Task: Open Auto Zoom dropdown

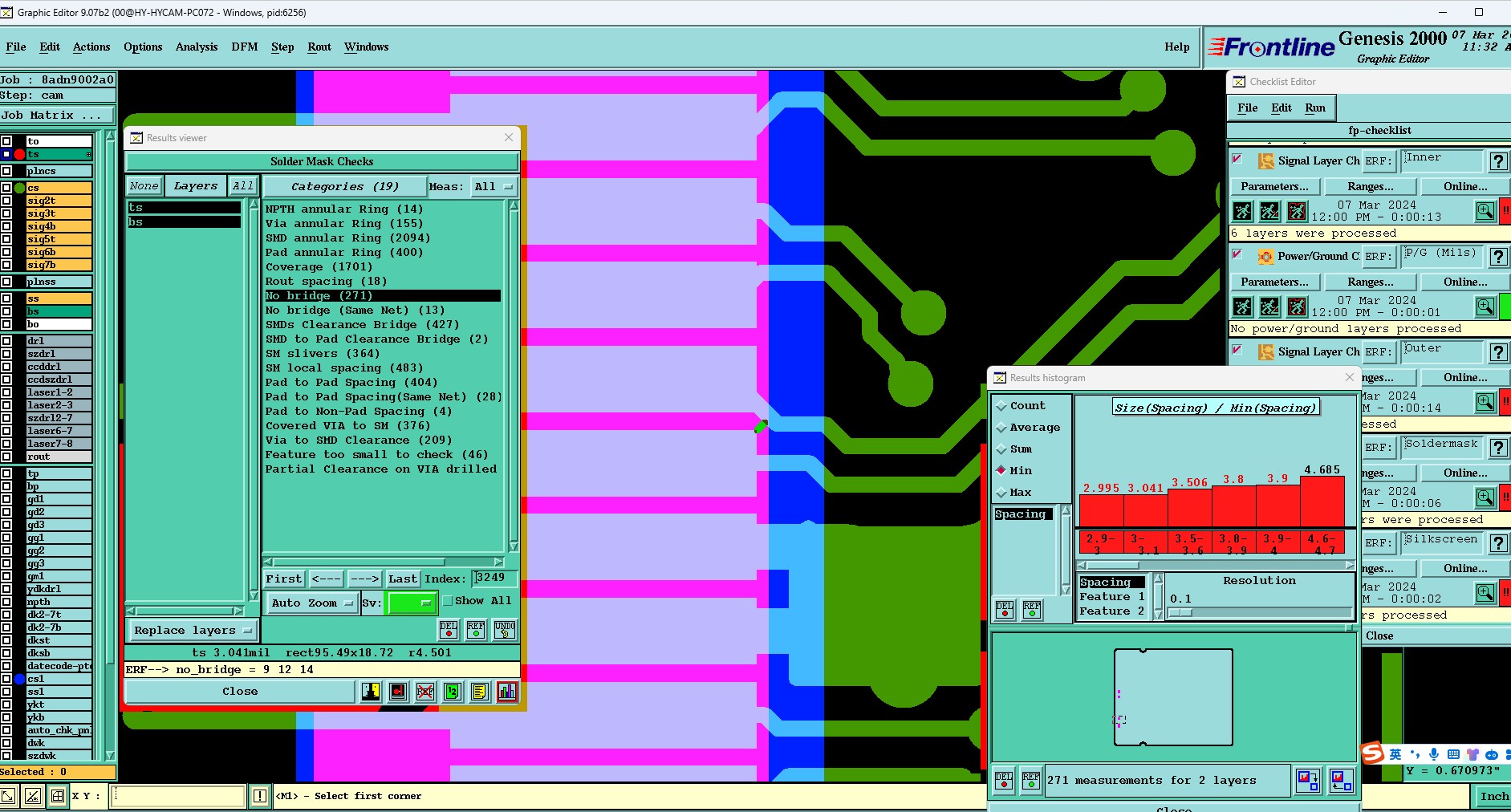Action: click(312, 603)
